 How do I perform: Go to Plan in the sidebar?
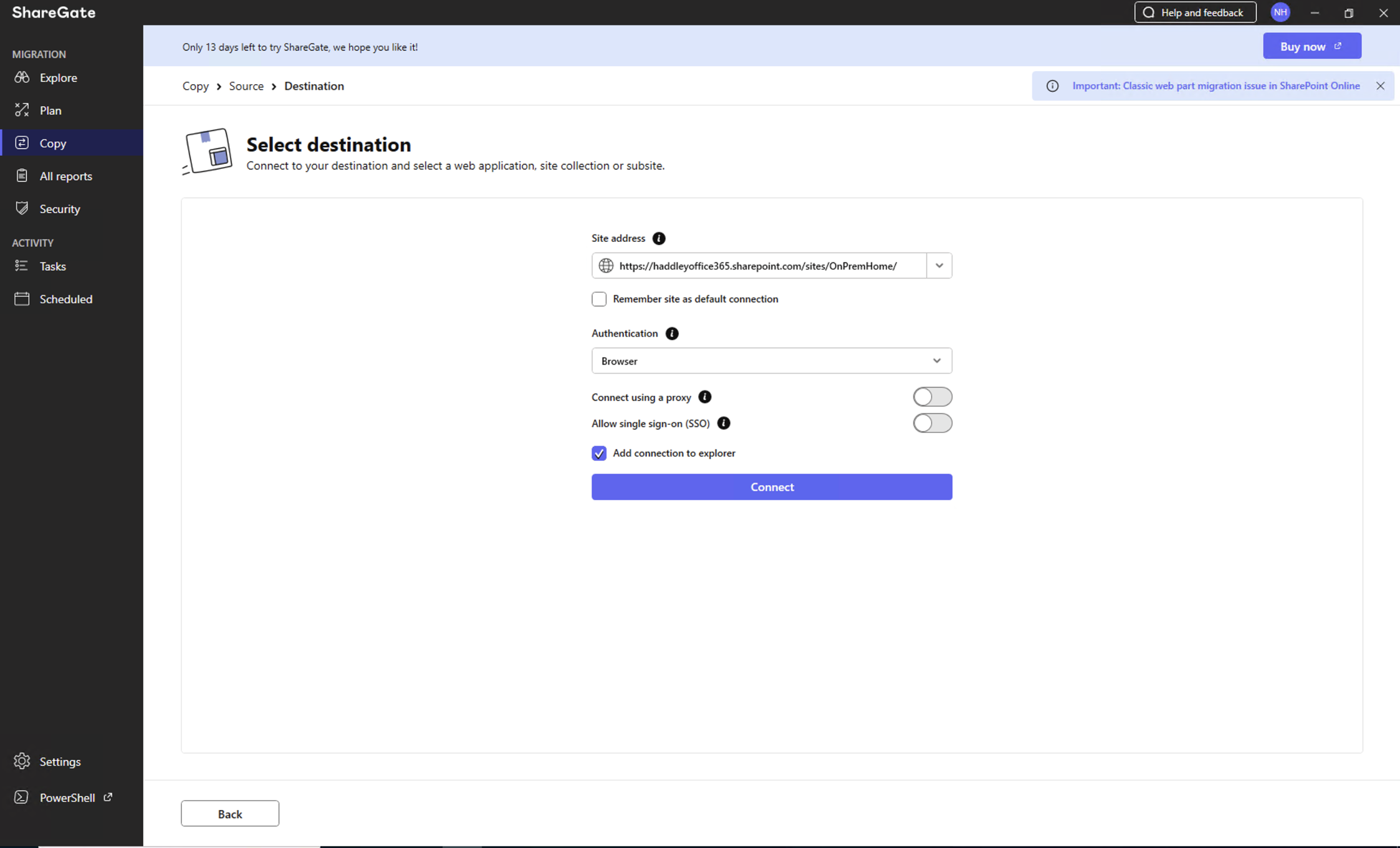pos(72,110)
